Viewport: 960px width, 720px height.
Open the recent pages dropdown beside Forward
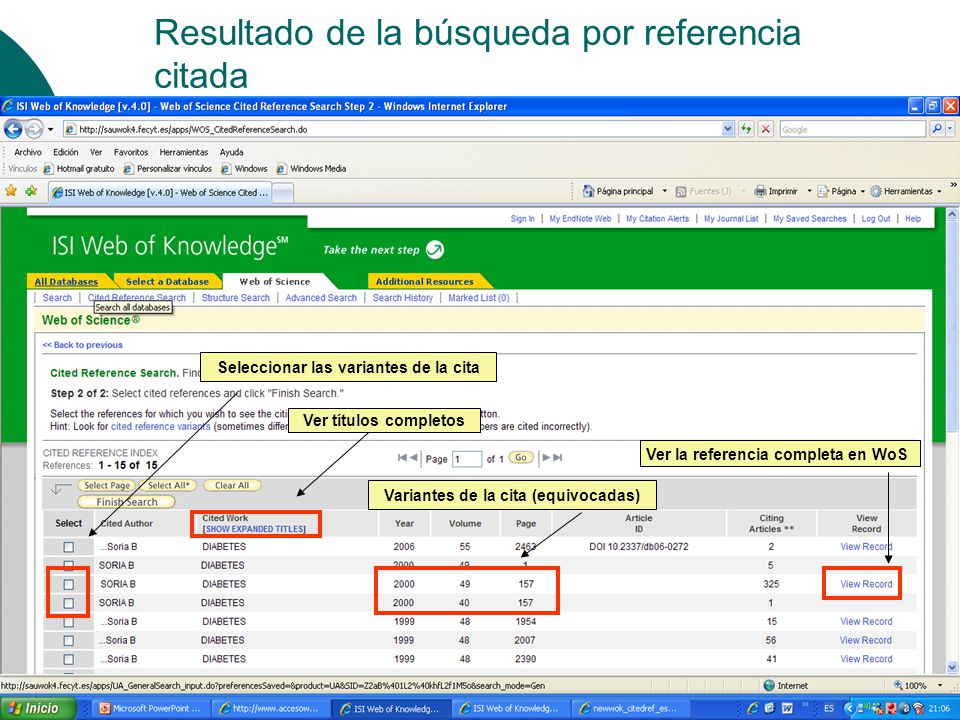pyautogui.click(x=51, y=129)
